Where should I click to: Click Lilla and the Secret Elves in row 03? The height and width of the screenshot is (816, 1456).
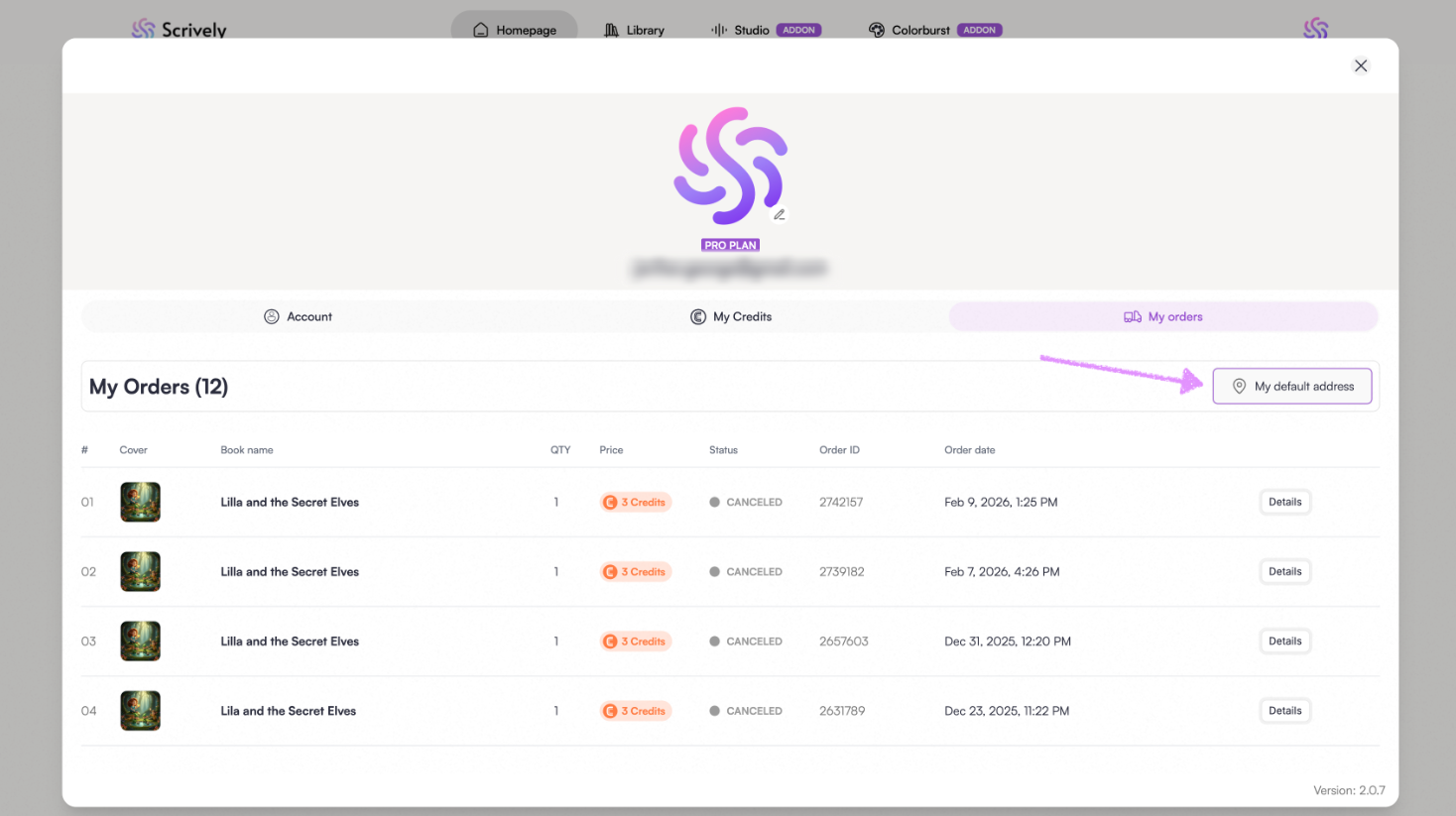point(290,641)
